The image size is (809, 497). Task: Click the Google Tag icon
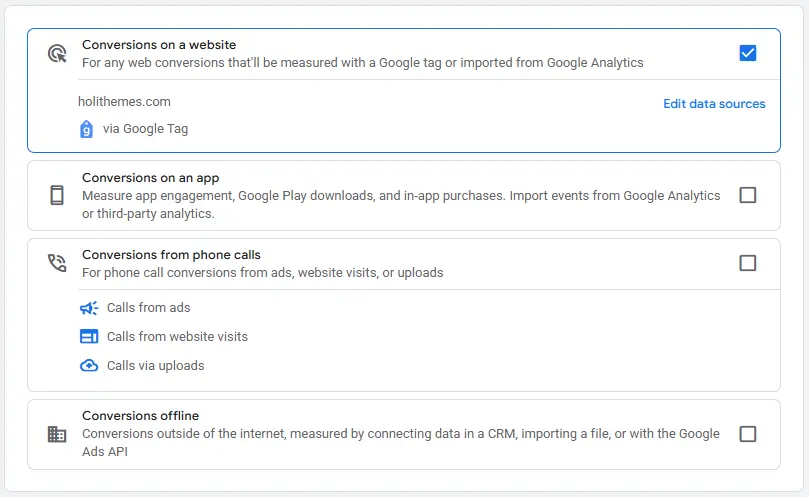click(x=87, y=129)
